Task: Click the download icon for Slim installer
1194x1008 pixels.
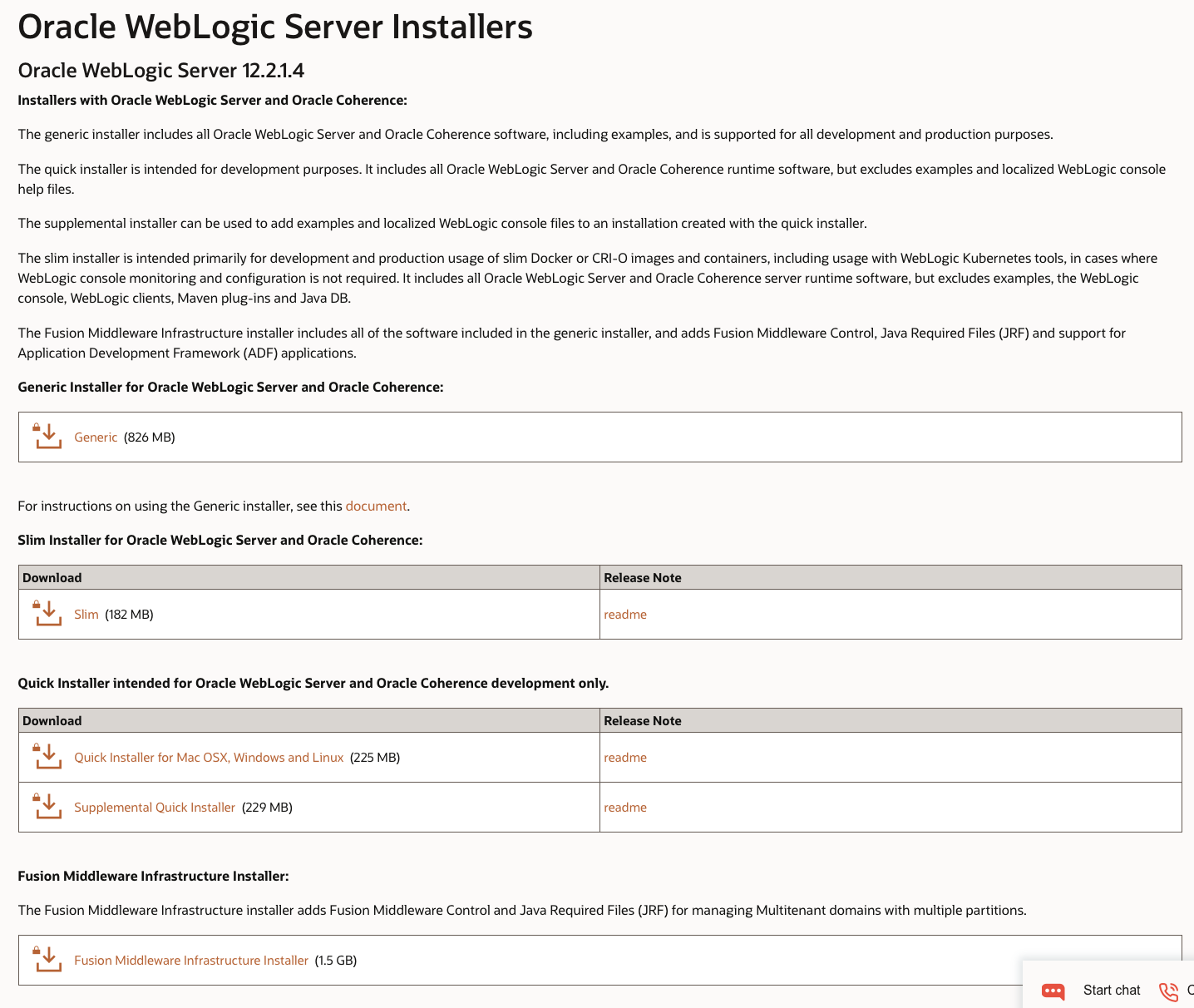Action: (x=47, y=613)
